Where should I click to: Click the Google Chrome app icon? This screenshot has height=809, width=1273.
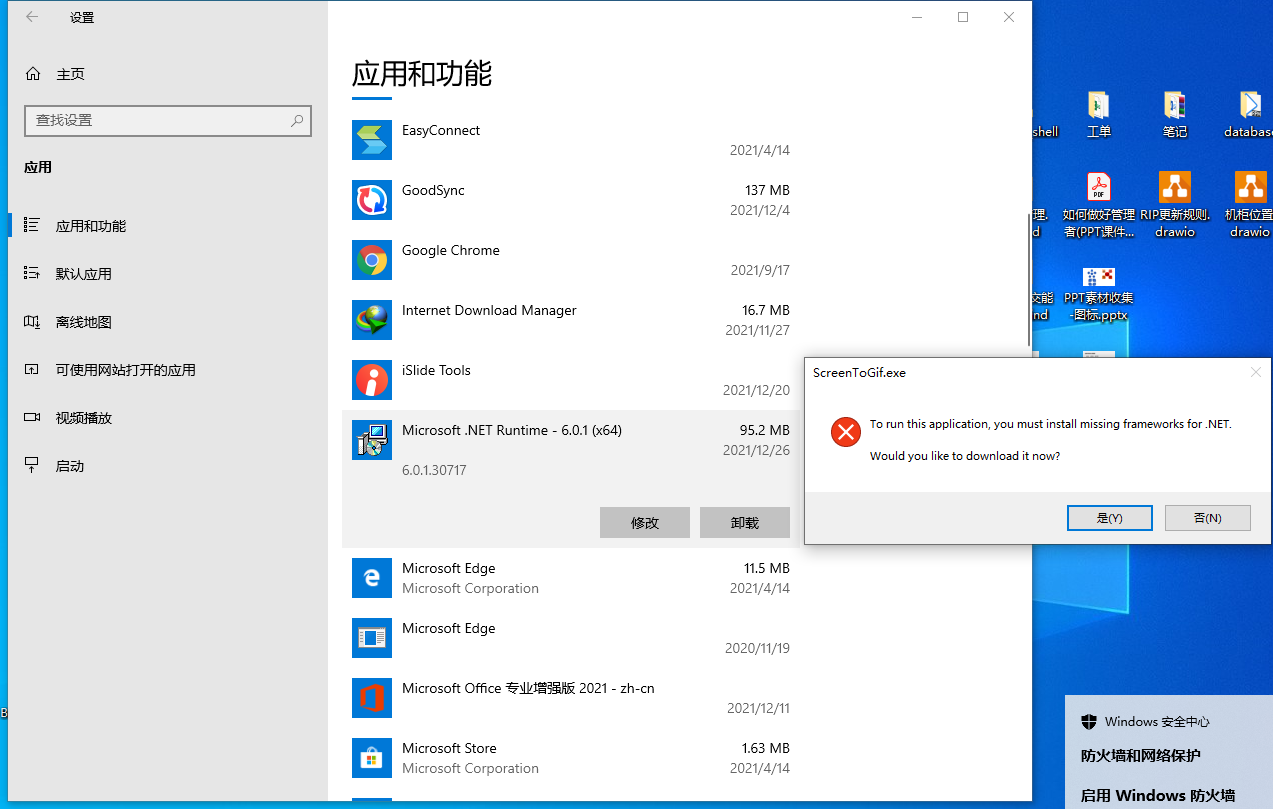pos(372,260)
